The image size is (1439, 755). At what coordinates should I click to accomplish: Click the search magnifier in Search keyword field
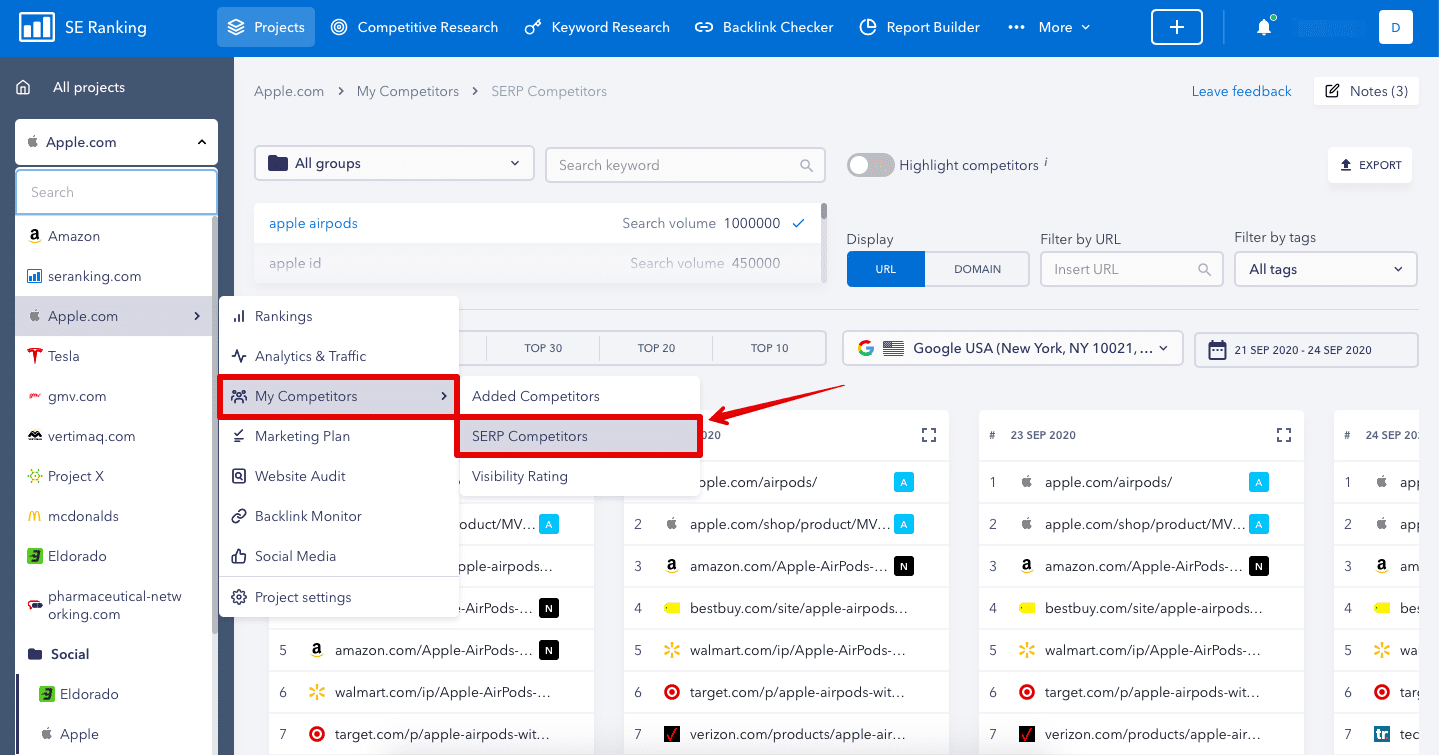(806, 165)
